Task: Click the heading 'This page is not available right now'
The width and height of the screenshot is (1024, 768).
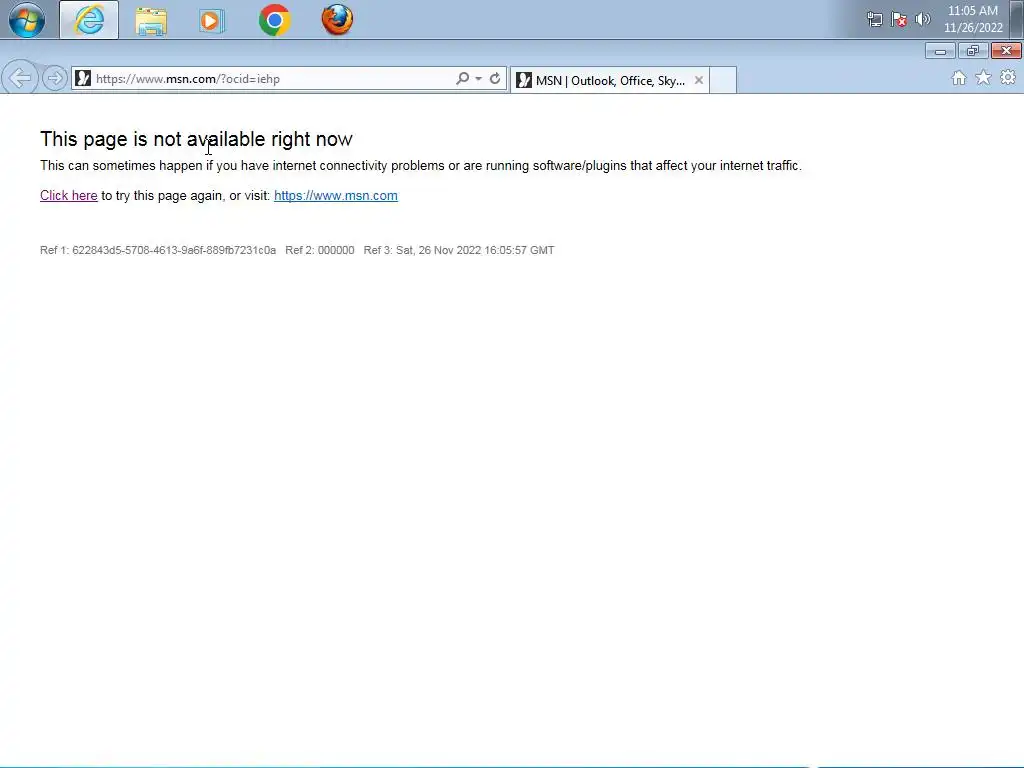Action: click(196, 139)
